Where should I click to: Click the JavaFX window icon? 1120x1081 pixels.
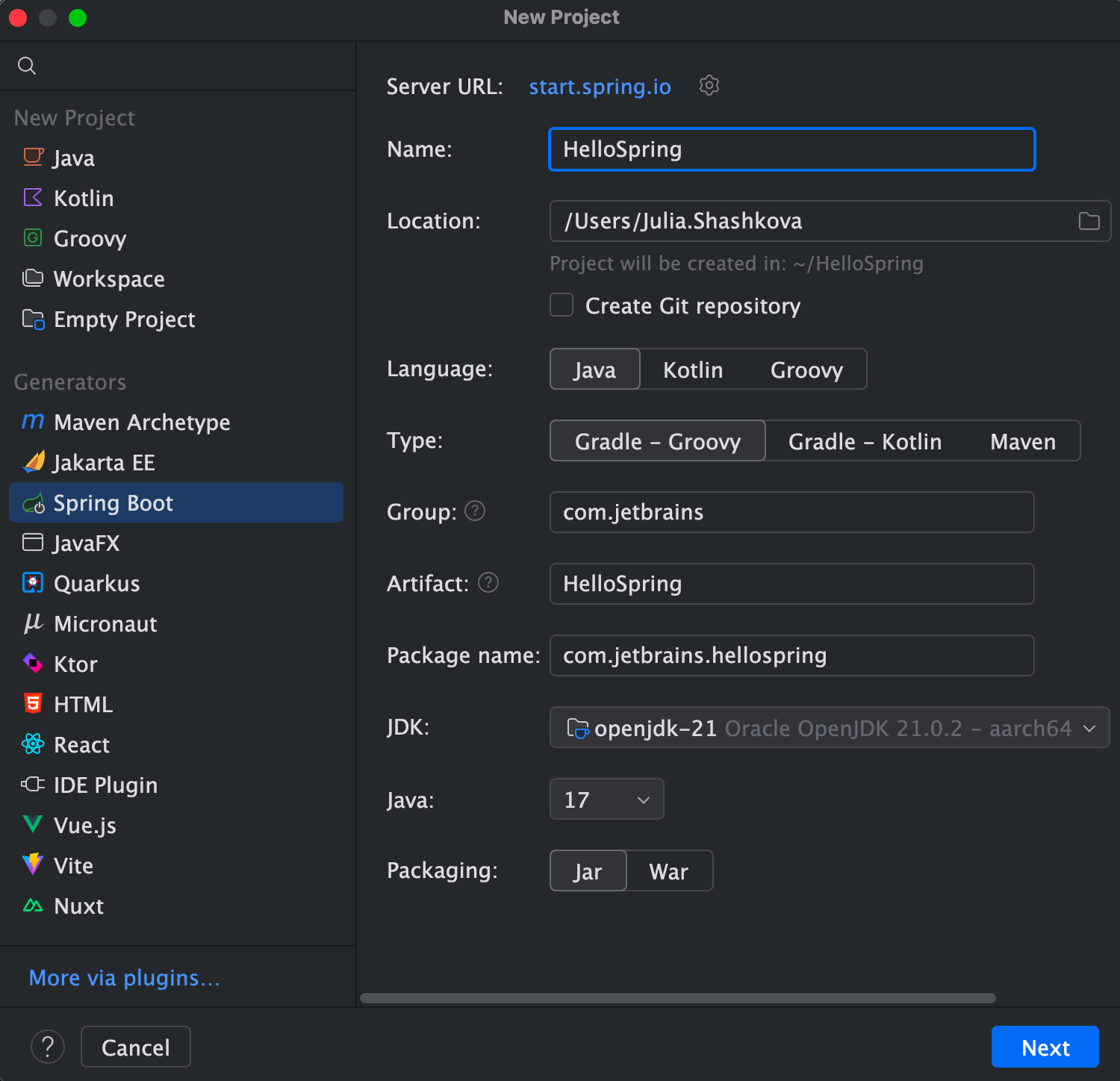pyautogui.click(x=33, y=542)
